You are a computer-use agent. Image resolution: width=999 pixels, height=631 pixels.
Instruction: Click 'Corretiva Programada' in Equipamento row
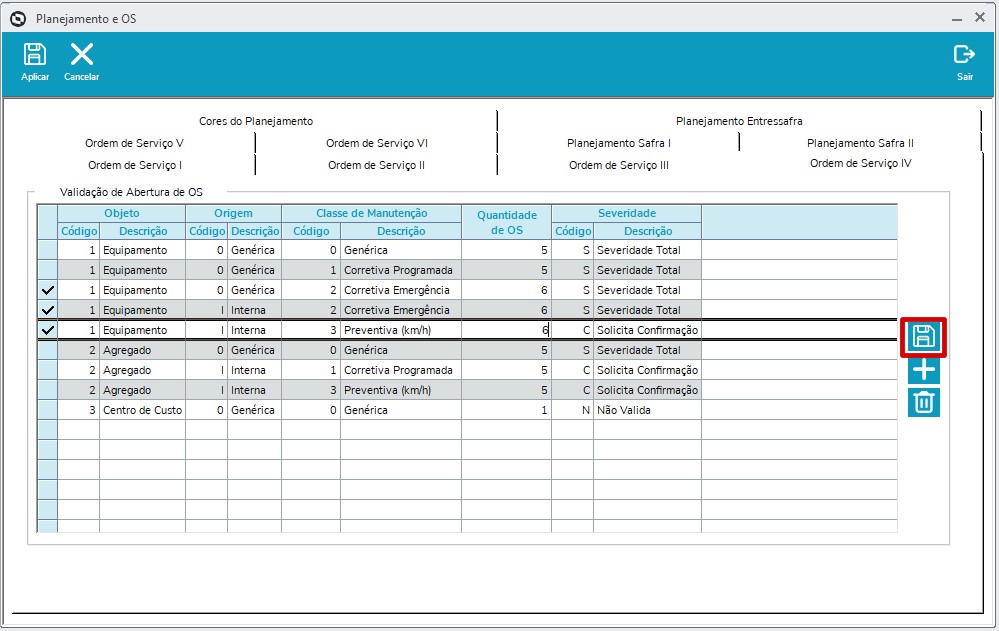[401, 270]
